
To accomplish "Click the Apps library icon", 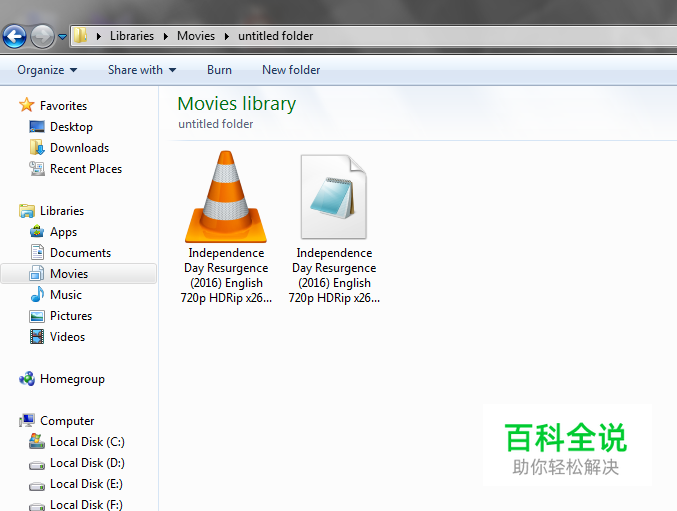I will pos(37,231).
